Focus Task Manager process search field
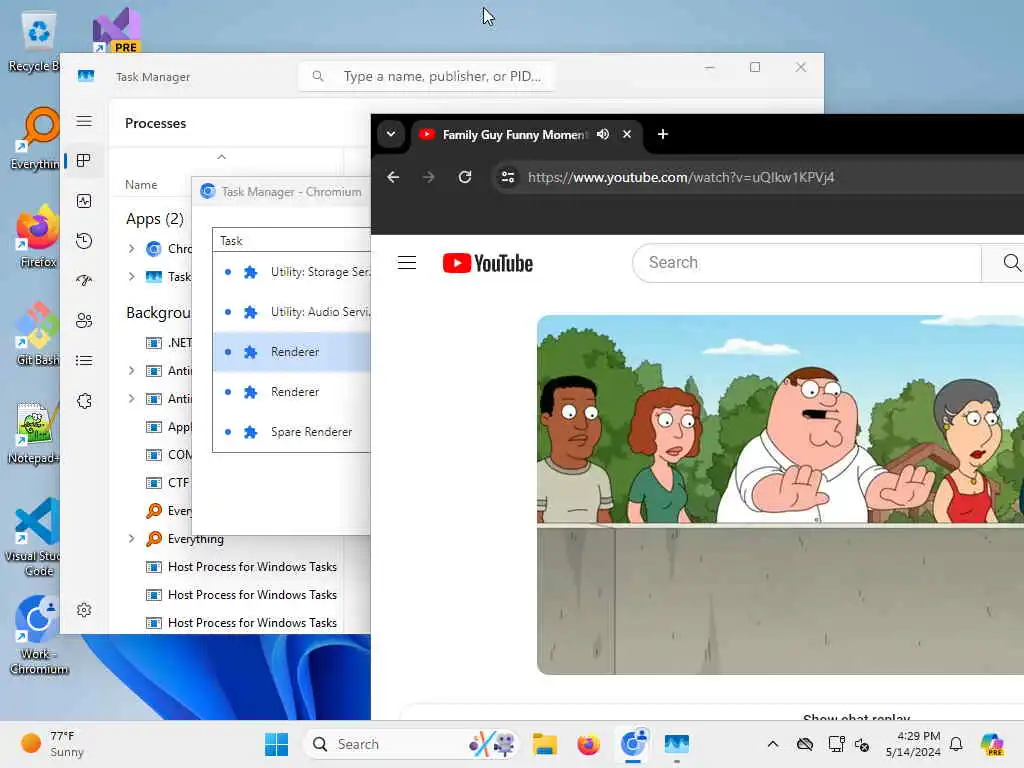 426,76
